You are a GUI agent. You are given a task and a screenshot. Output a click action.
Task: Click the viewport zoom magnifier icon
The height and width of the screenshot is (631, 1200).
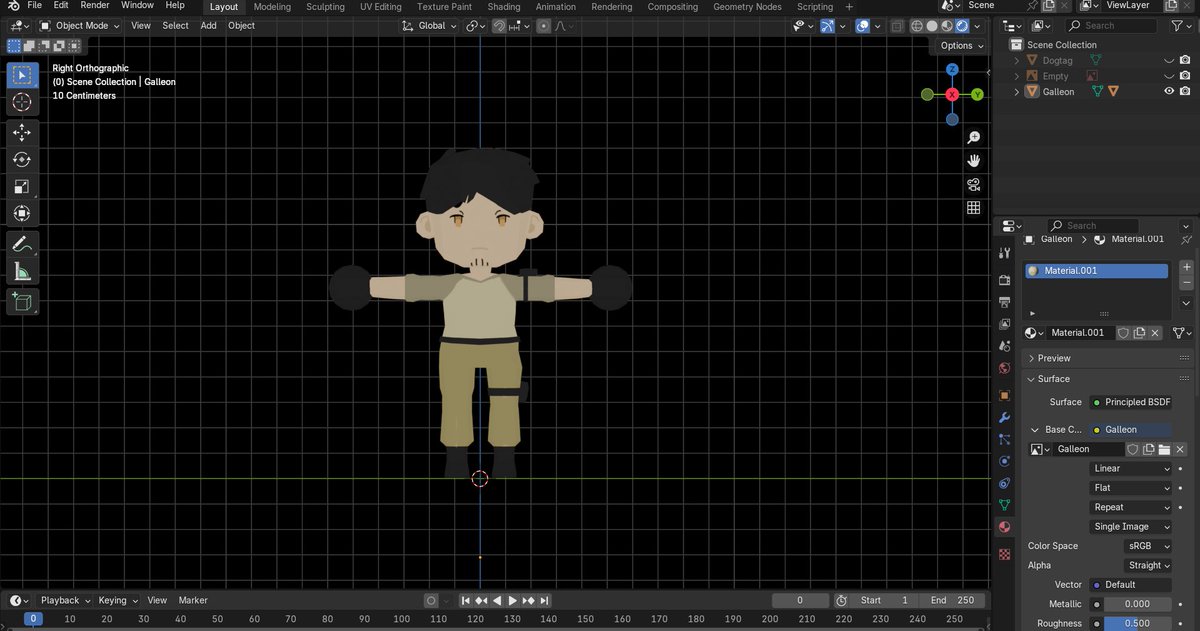pos(973,137)
